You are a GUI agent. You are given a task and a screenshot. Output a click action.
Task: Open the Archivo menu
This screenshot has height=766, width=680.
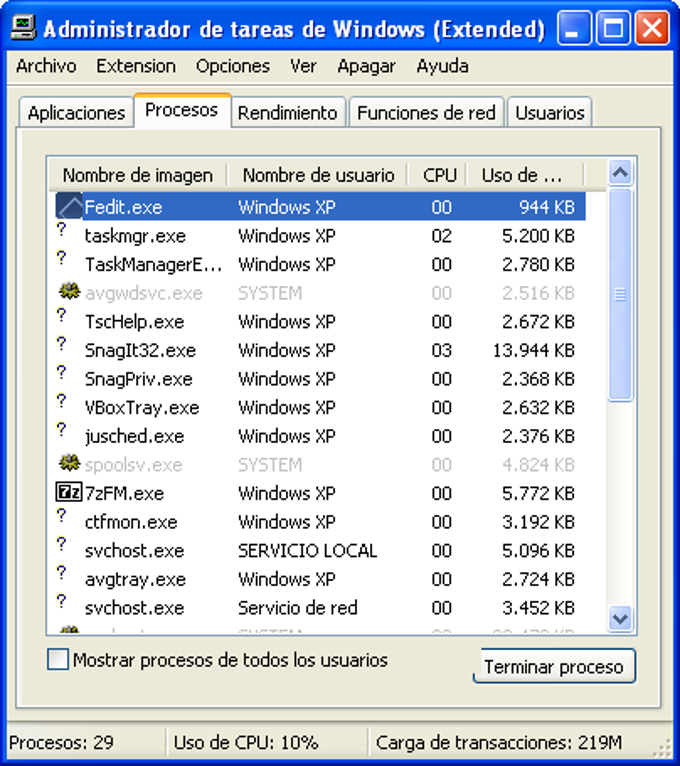coord(46,65)
